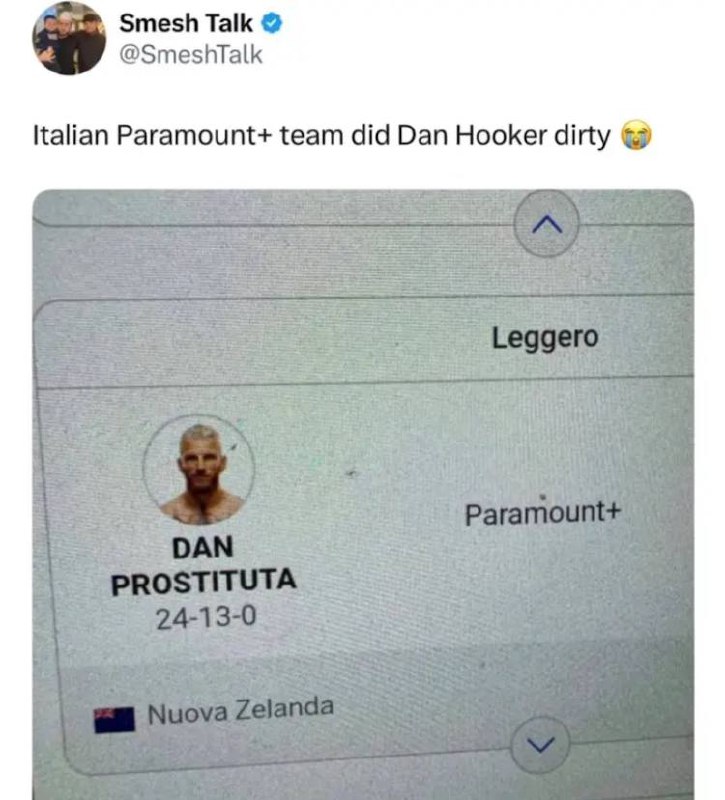
Task: Open the embedded photo in the tweet
Action: click(363, 494)
